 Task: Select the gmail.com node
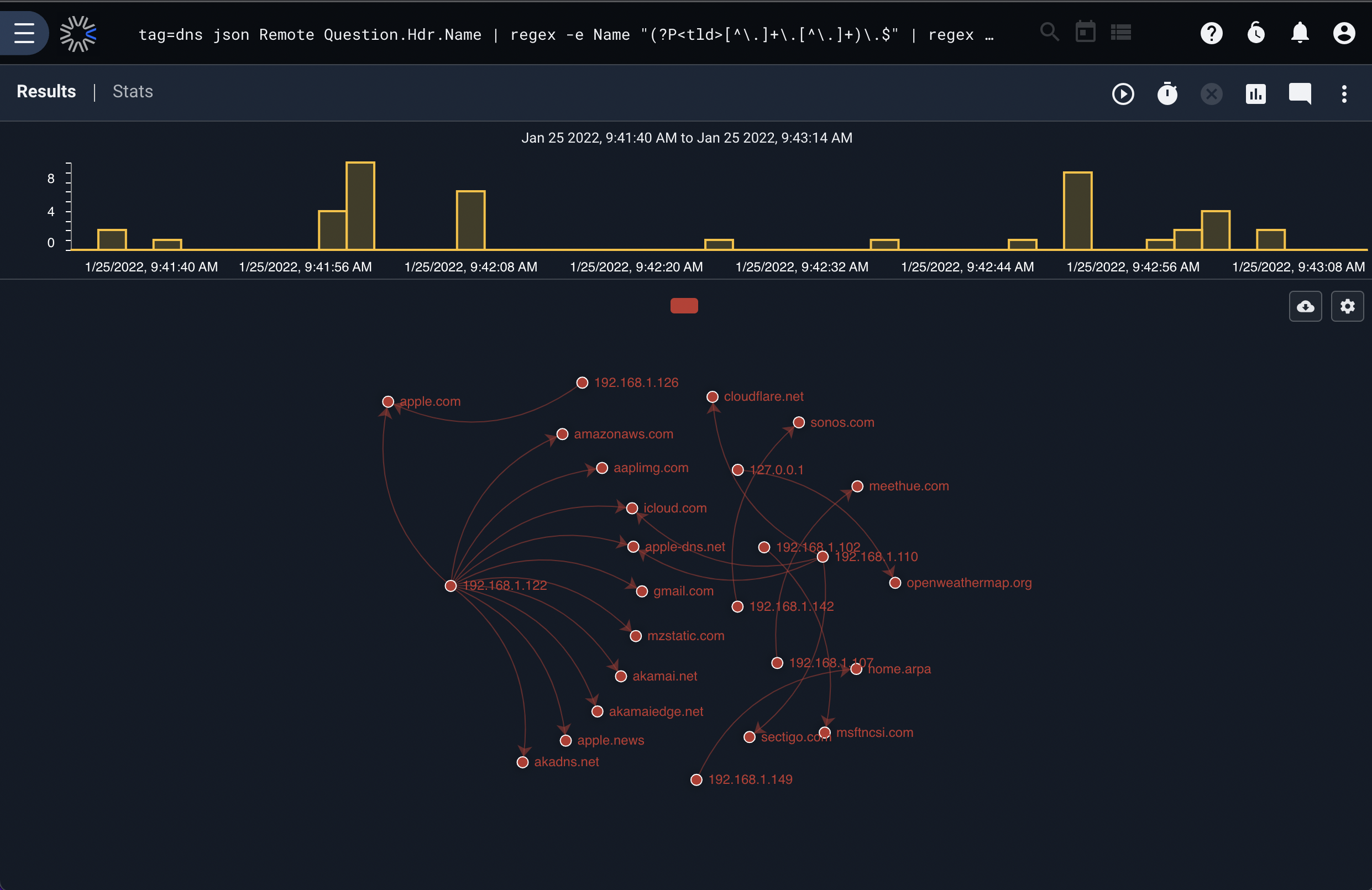click(x=642, y=591)
